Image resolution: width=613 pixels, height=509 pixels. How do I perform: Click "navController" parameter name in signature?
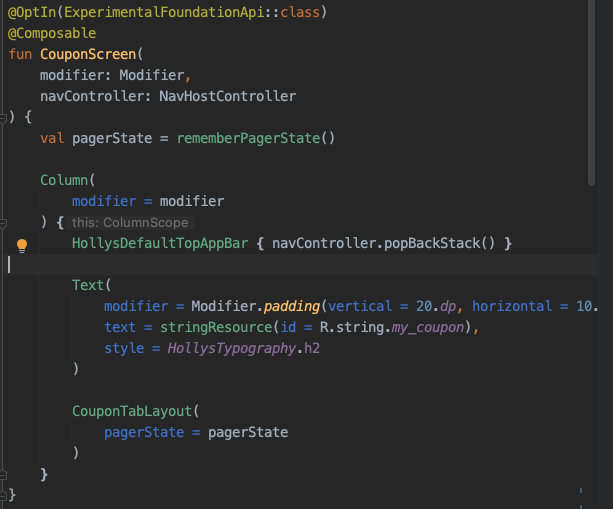pyautogui.click(x=92, y=96)
